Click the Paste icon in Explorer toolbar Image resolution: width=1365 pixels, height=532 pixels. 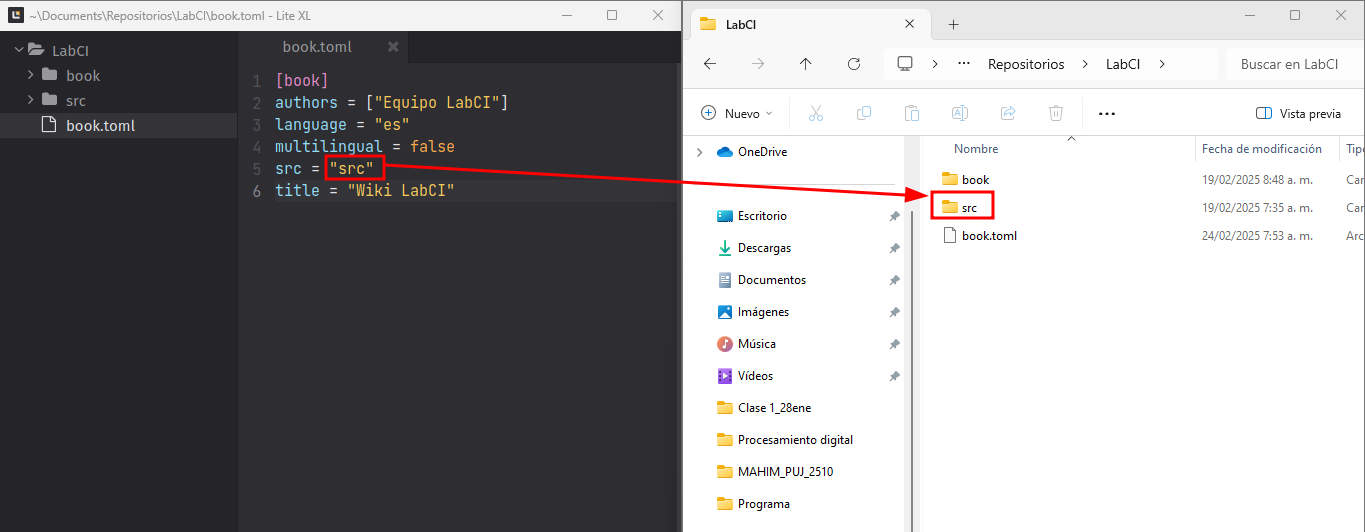(x=912, y=114)
